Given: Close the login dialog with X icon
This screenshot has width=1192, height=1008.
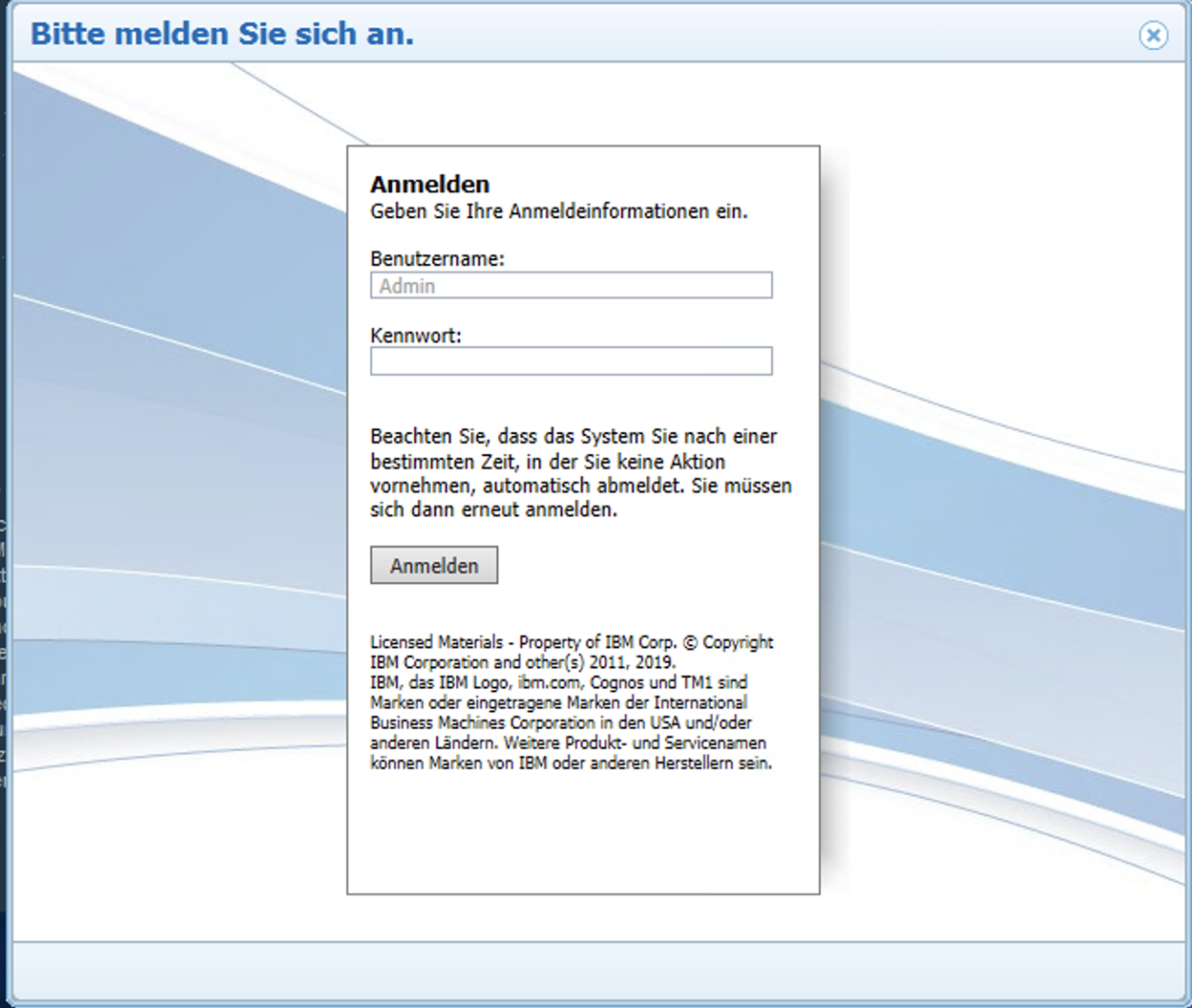Looking at the screenshot, I should pyautogui.click(x=1153, y=35).
